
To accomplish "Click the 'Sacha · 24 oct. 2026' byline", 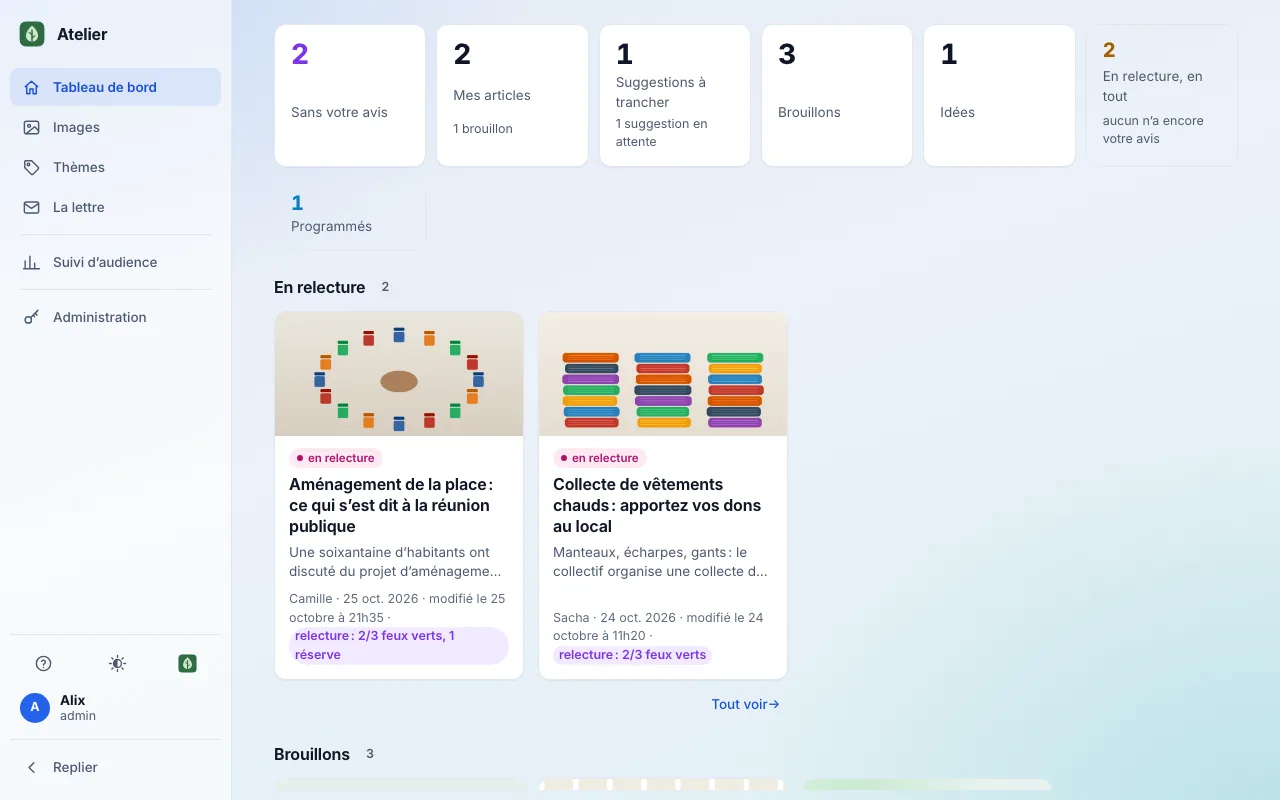I will click(x=658, y=626).
